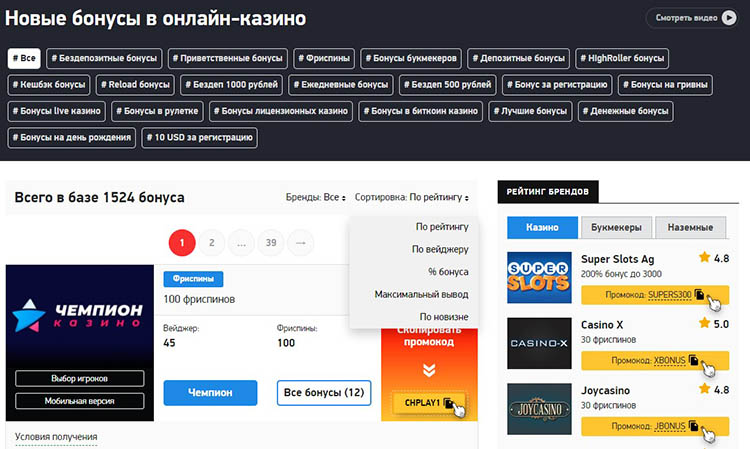Image resolution: width=750 pixels, height=449 pixels.
Task: Click the Super Slots star rating icon
Action: [x=704, y=257]
